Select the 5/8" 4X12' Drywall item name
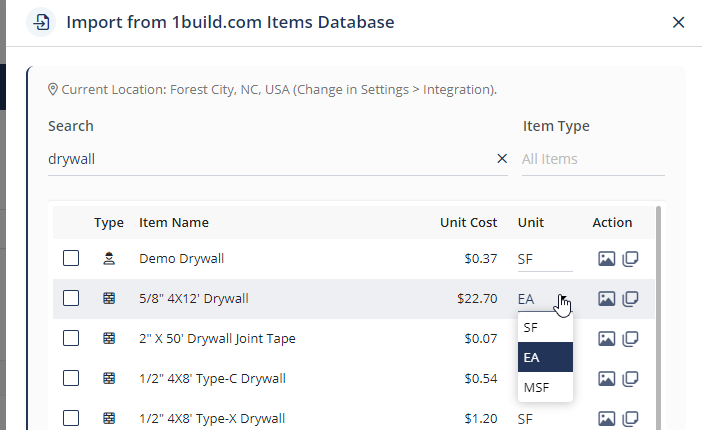The image size is (702, 430). [193, 298]
